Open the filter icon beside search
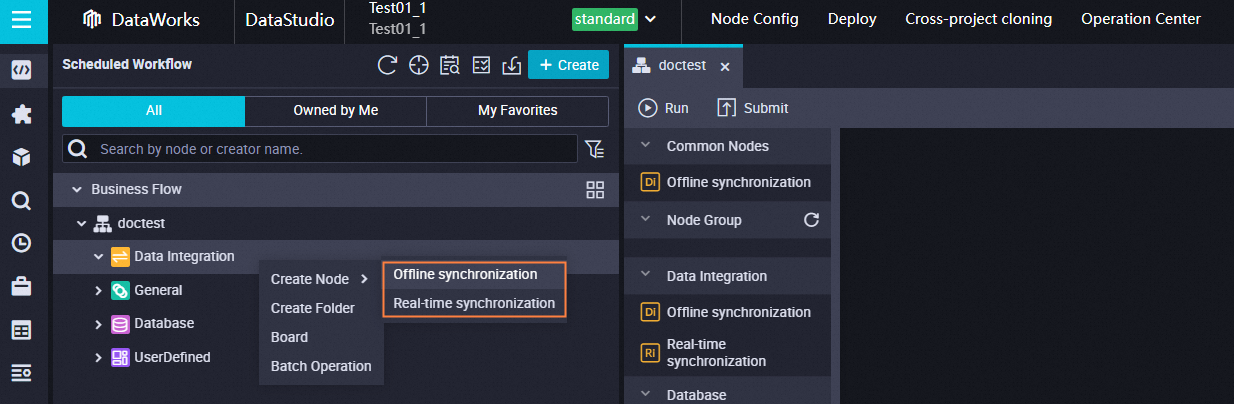 [x=595, y=149]
